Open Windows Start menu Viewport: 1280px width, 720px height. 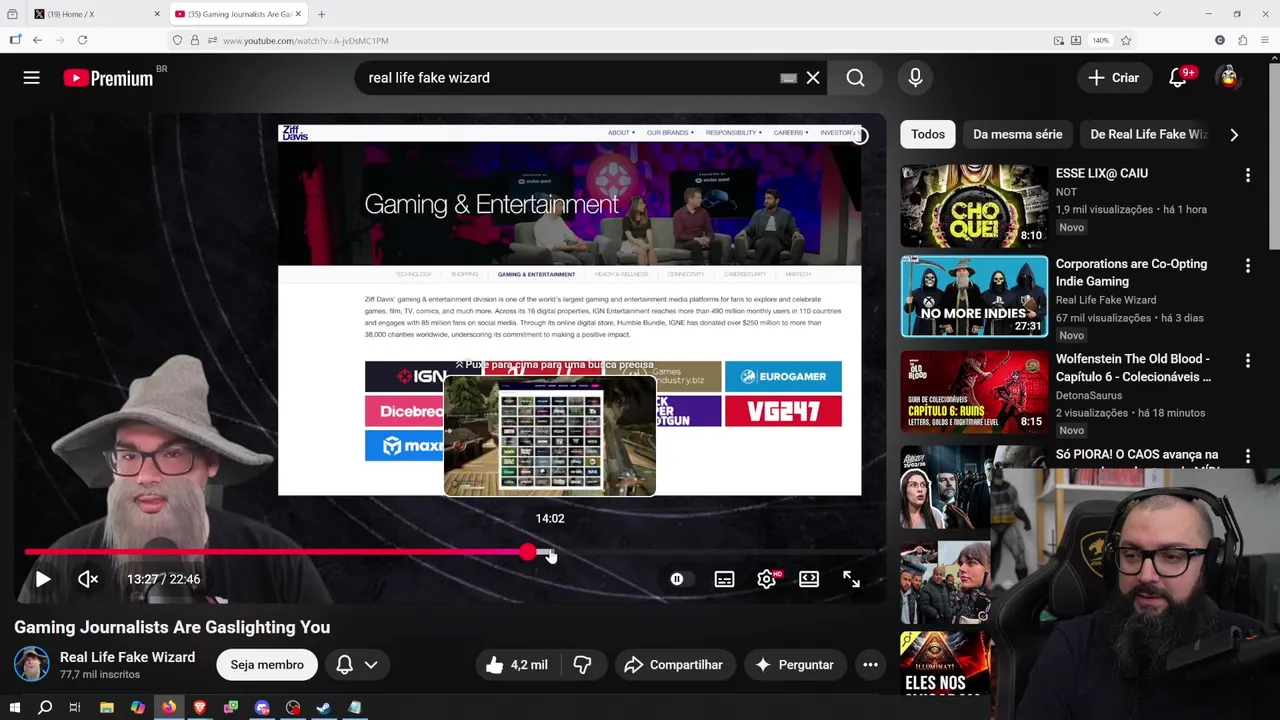coord(14,708)
